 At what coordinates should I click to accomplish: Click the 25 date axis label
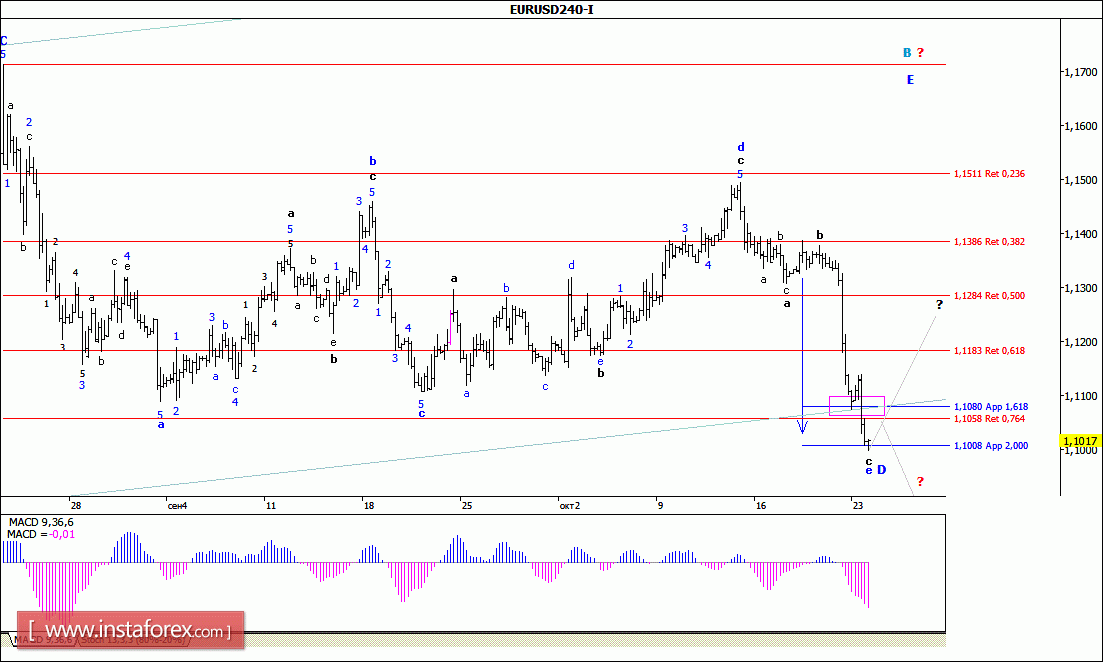(466, 506)
